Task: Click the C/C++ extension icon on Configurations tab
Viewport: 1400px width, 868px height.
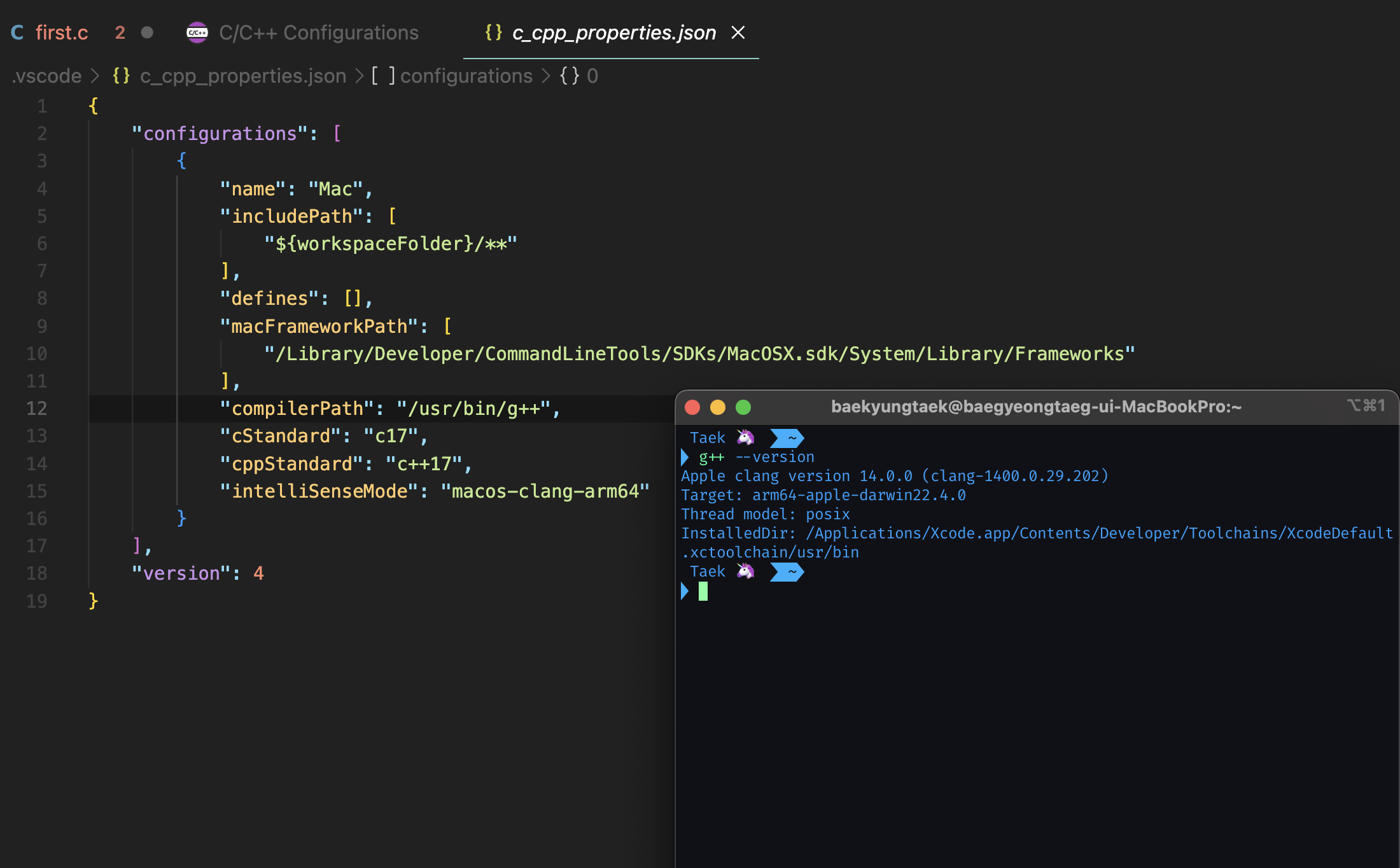Action: click(x=197, y=32)
